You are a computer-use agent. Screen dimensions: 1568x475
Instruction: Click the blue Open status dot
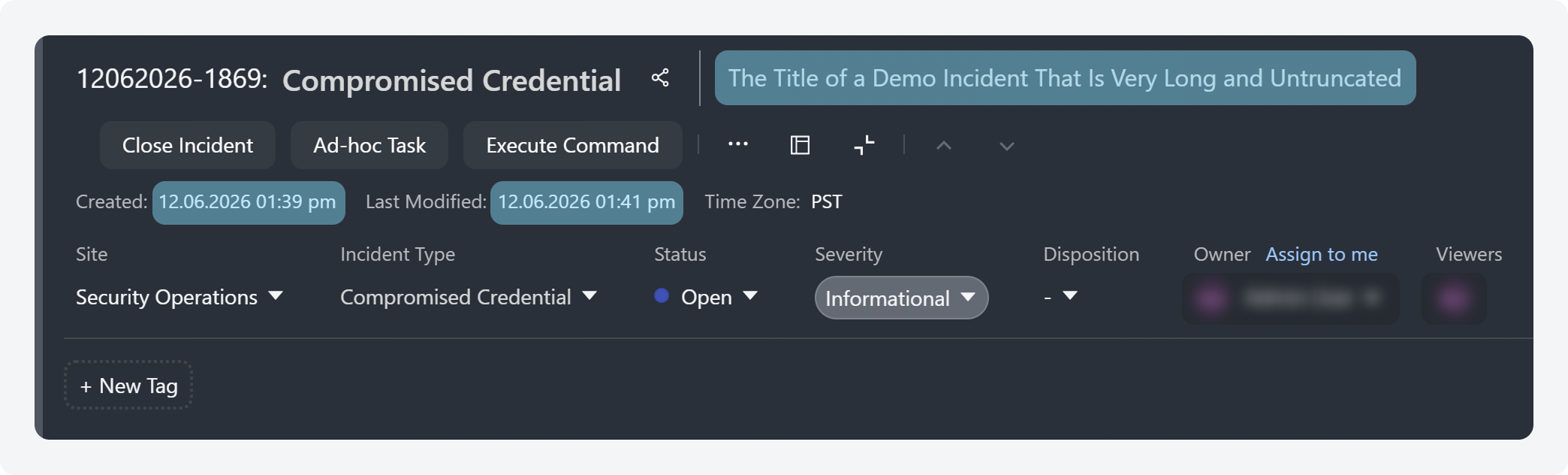click(662, 296)
